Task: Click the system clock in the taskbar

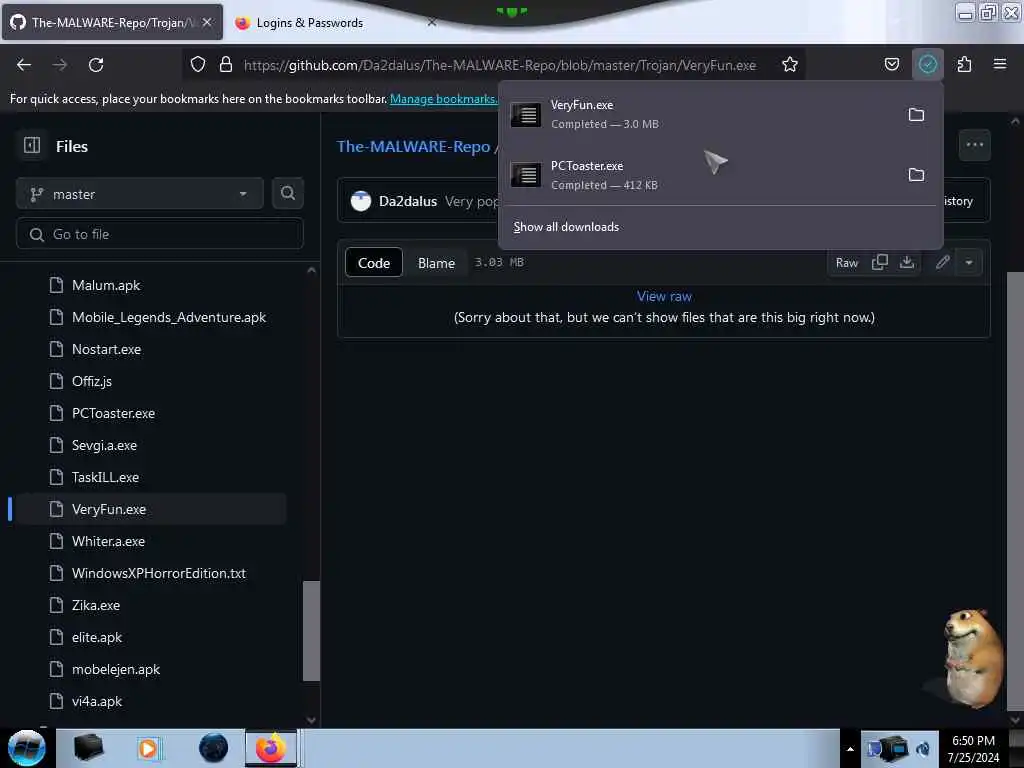Action: pos(974,749)
